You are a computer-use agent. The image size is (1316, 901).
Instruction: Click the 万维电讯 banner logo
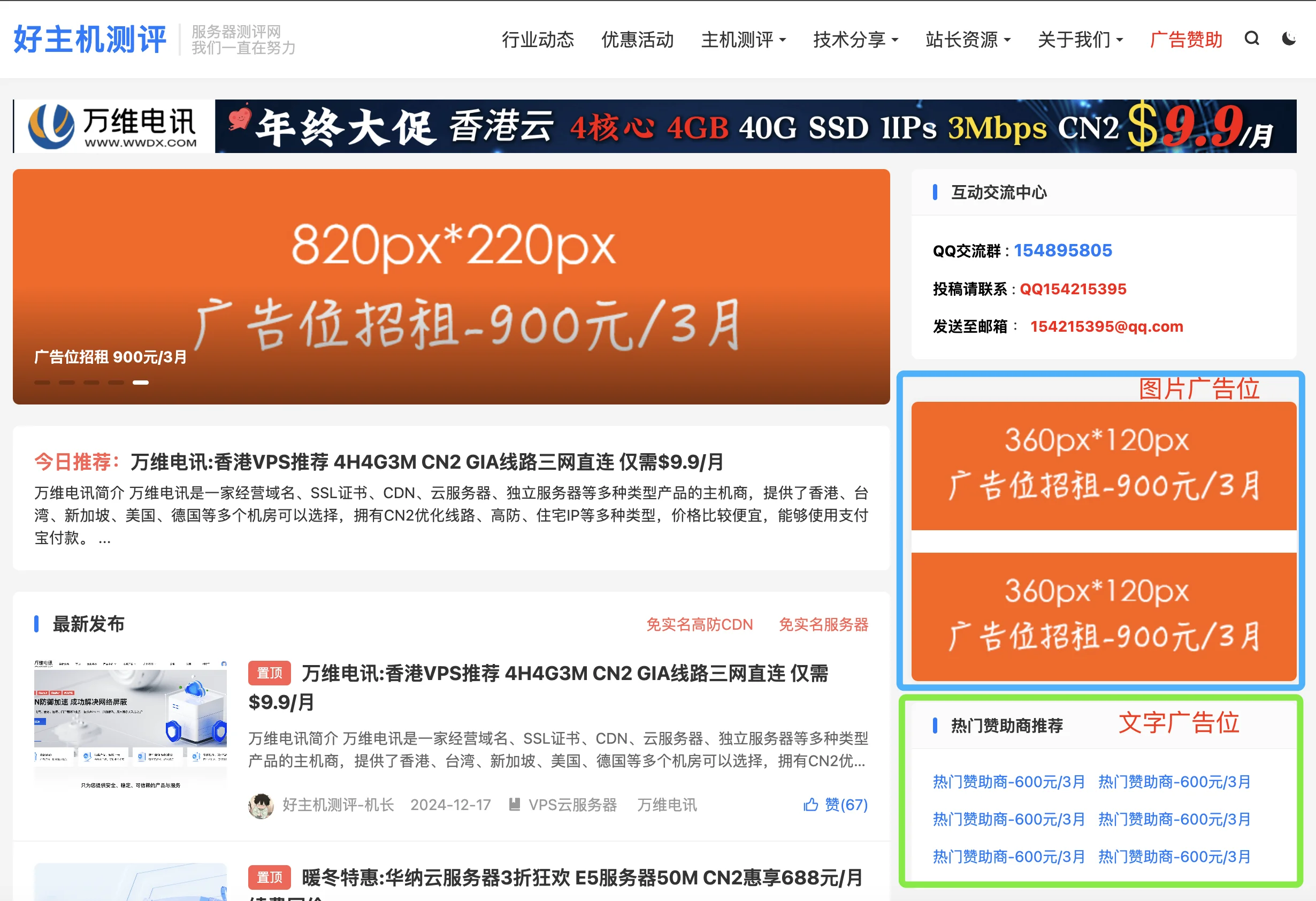tap(113, 126)
